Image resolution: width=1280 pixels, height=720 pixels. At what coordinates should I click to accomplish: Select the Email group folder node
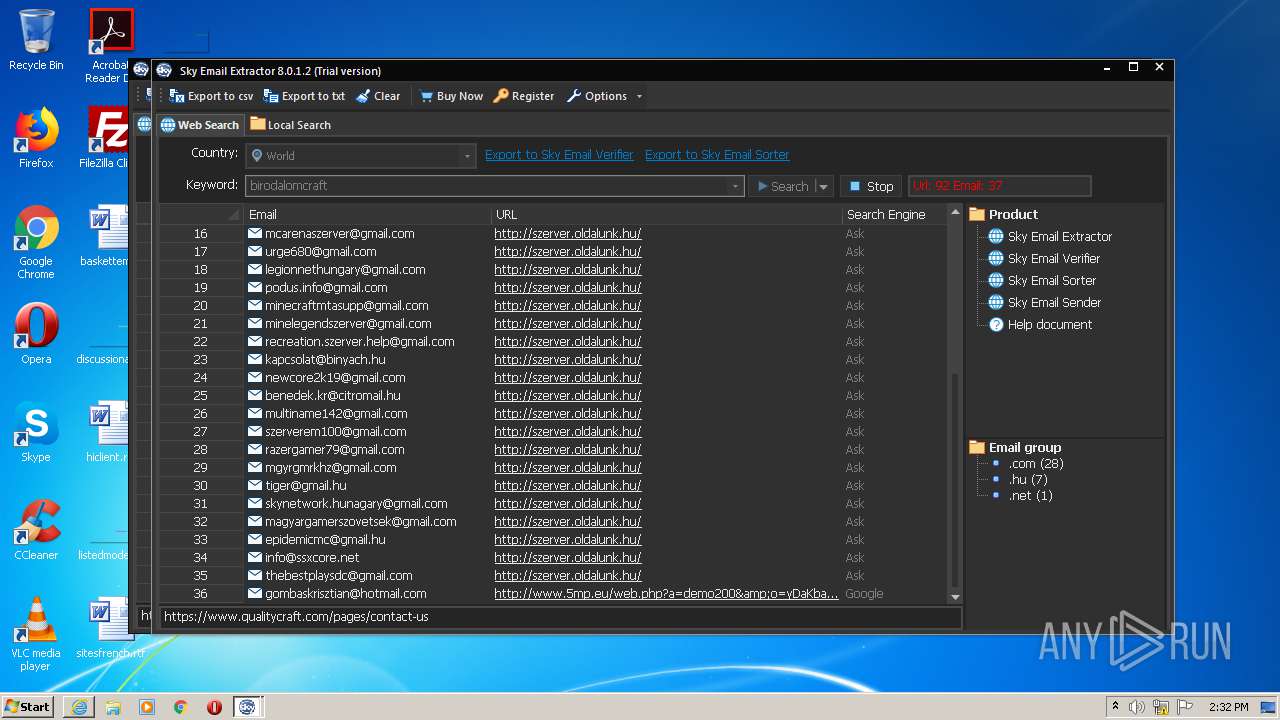coord(1015,448)
